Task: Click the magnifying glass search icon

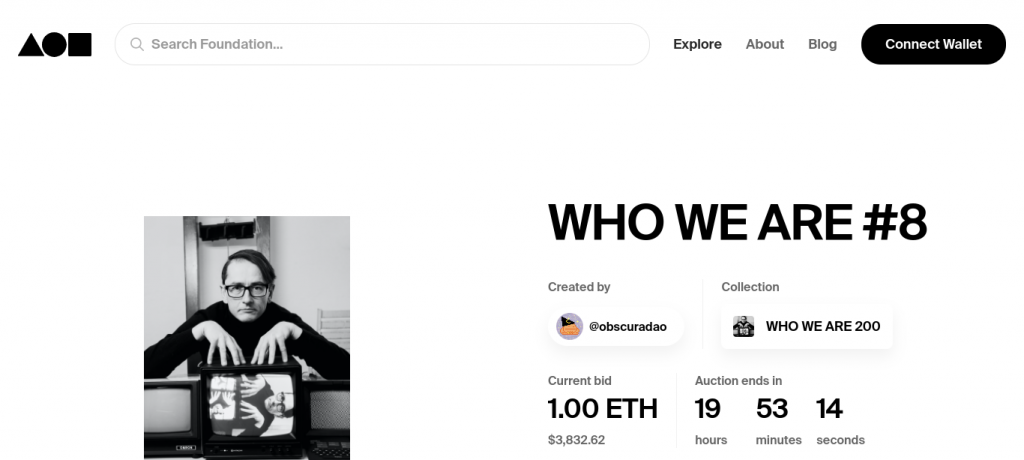Action: (x=137, y=44)
